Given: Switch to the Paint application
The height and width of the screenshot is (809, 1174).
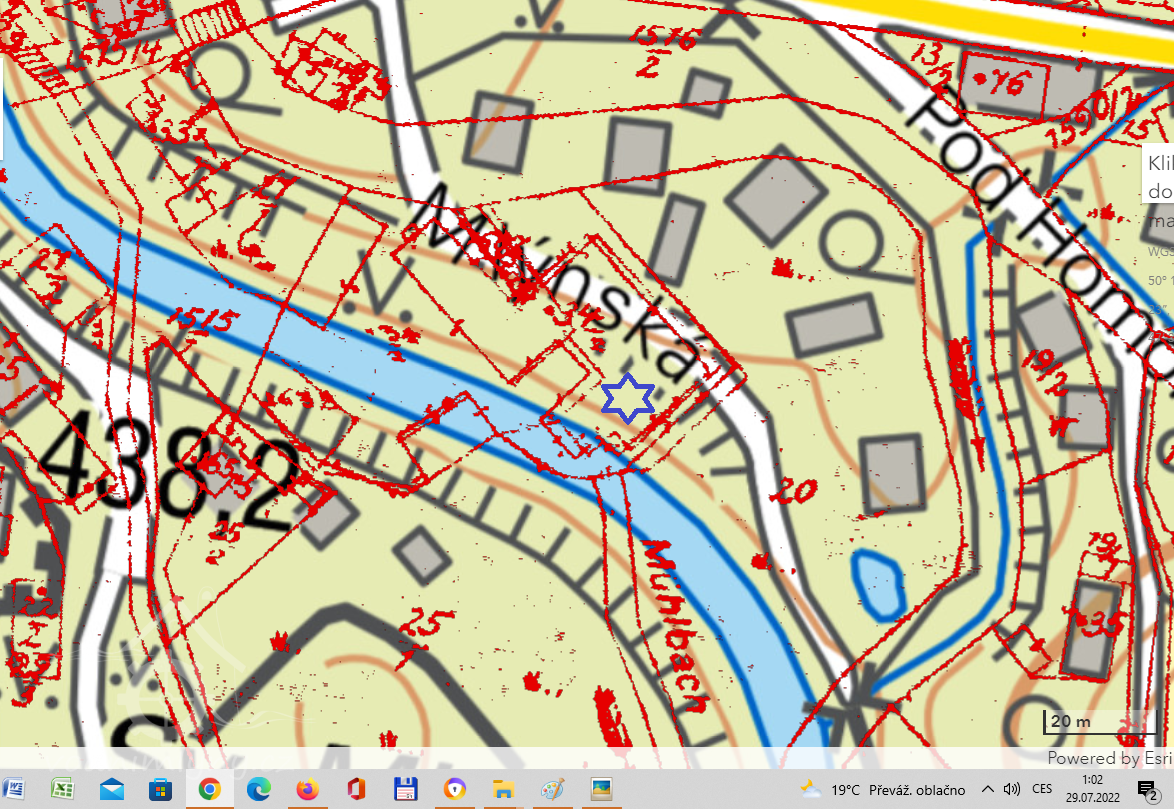Looking at the screenshot, I should [x=552, y=789].
